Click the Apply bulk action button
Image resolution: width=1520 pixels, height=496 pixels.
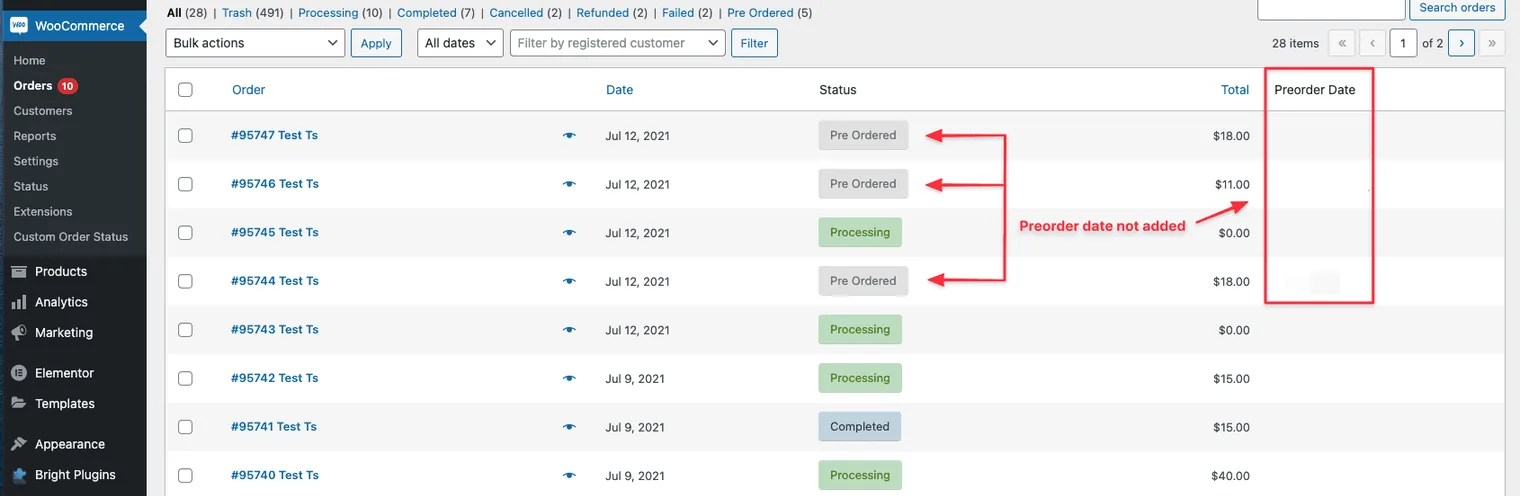click(x=376, y=43)
